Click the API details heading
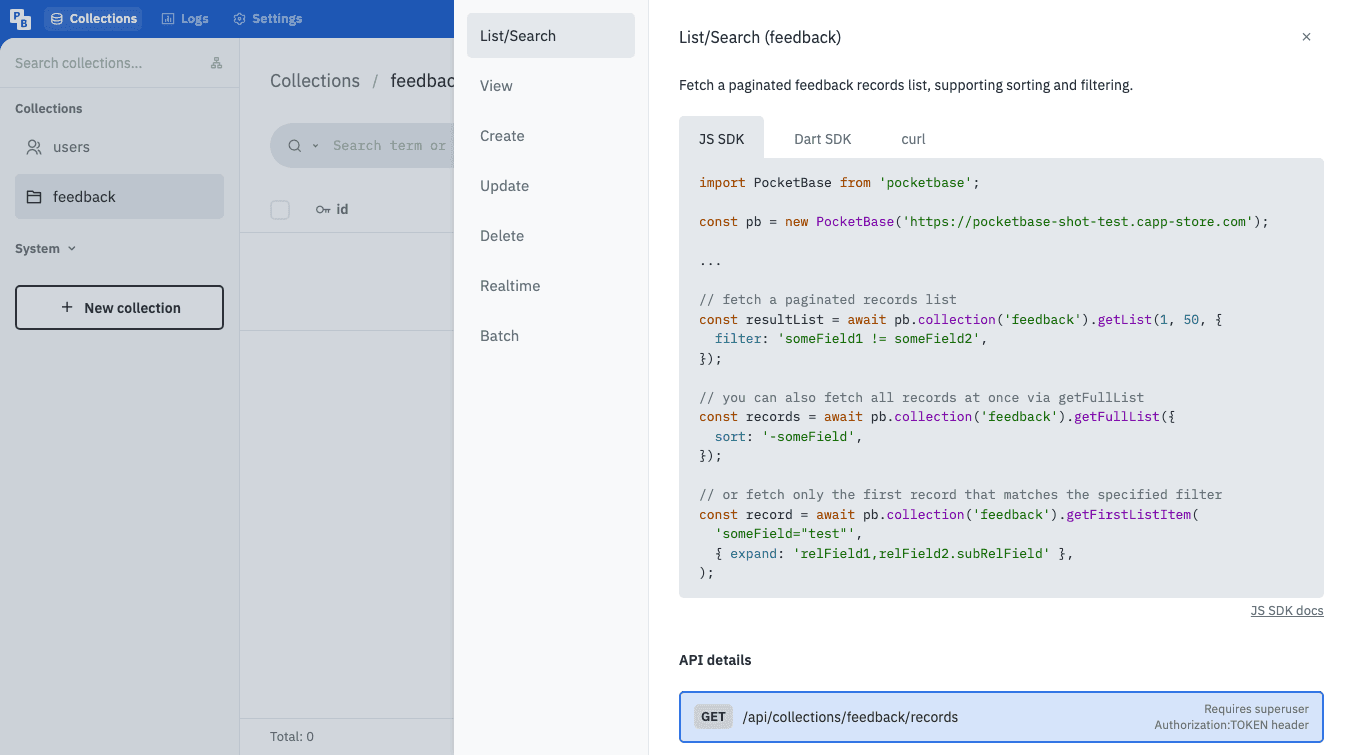Image resolution: width=1354 pixels, height=755 pixels. point(715,660)
